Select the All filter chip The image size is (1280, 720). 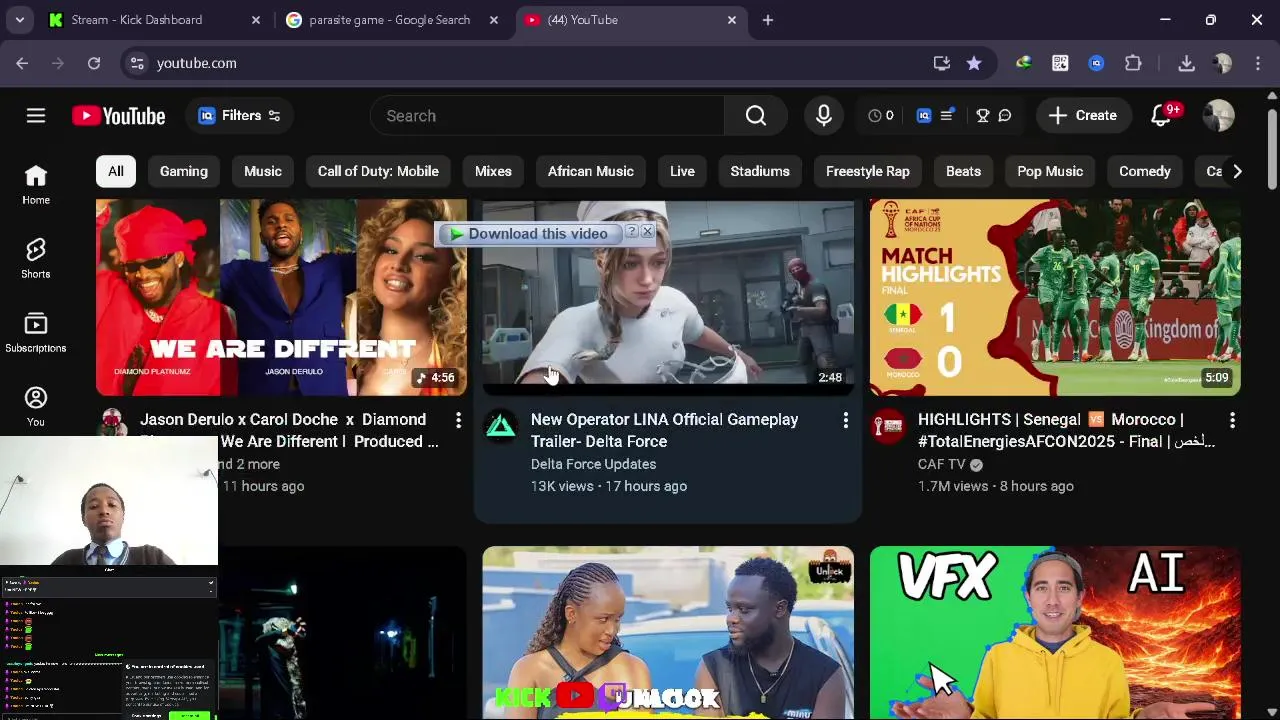[116, 171]
